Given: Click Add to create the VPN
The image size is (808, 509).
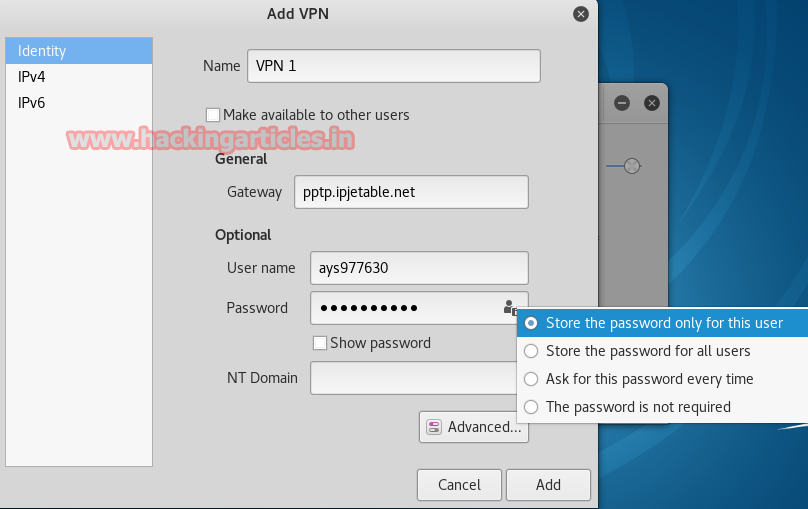Looking at the screenshot, I should 548,485.
